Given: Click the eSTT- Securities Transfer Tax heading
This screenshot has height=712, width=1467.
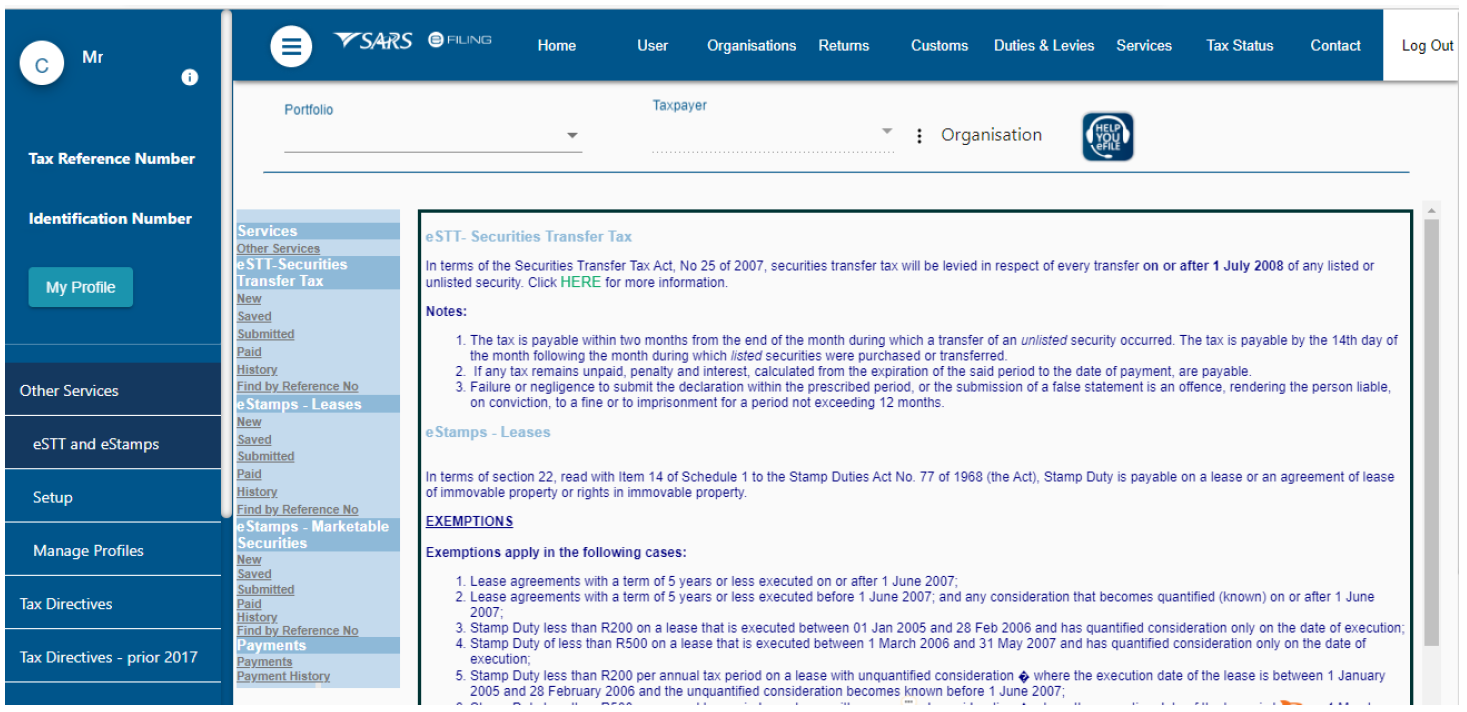Looking at the screenshot, I should pos(529,237).
